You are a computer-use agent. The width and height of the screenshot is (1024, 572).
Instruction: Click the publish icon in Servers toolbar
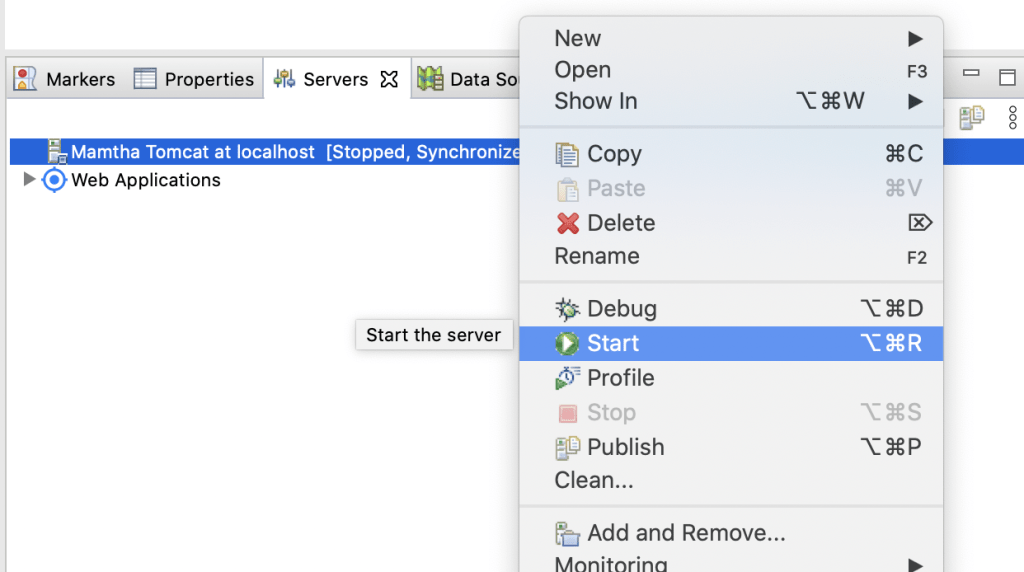pyautogui.click(x=971, y=118)
